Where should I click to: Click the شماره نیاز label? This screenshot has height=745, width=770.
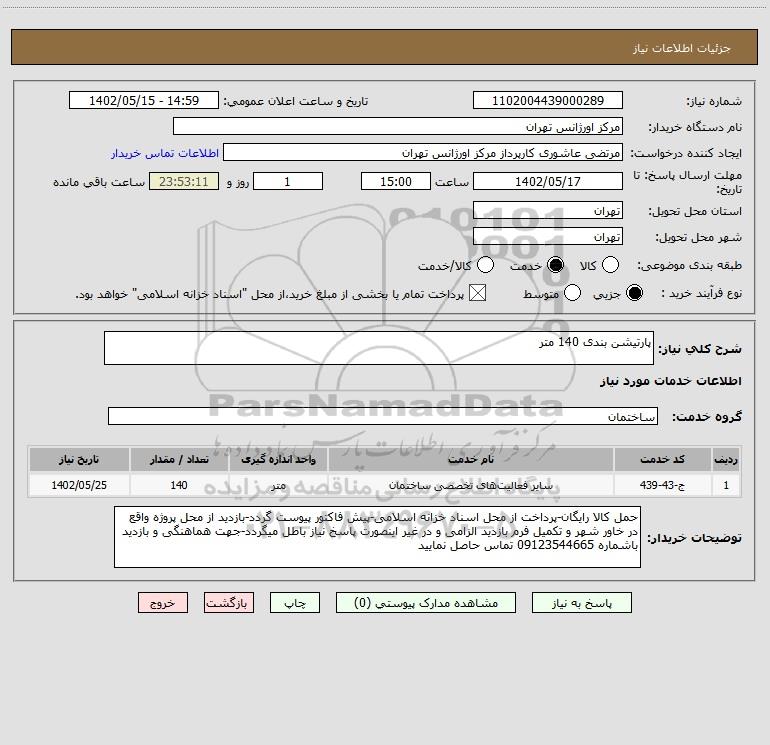(x=714, y=102)
